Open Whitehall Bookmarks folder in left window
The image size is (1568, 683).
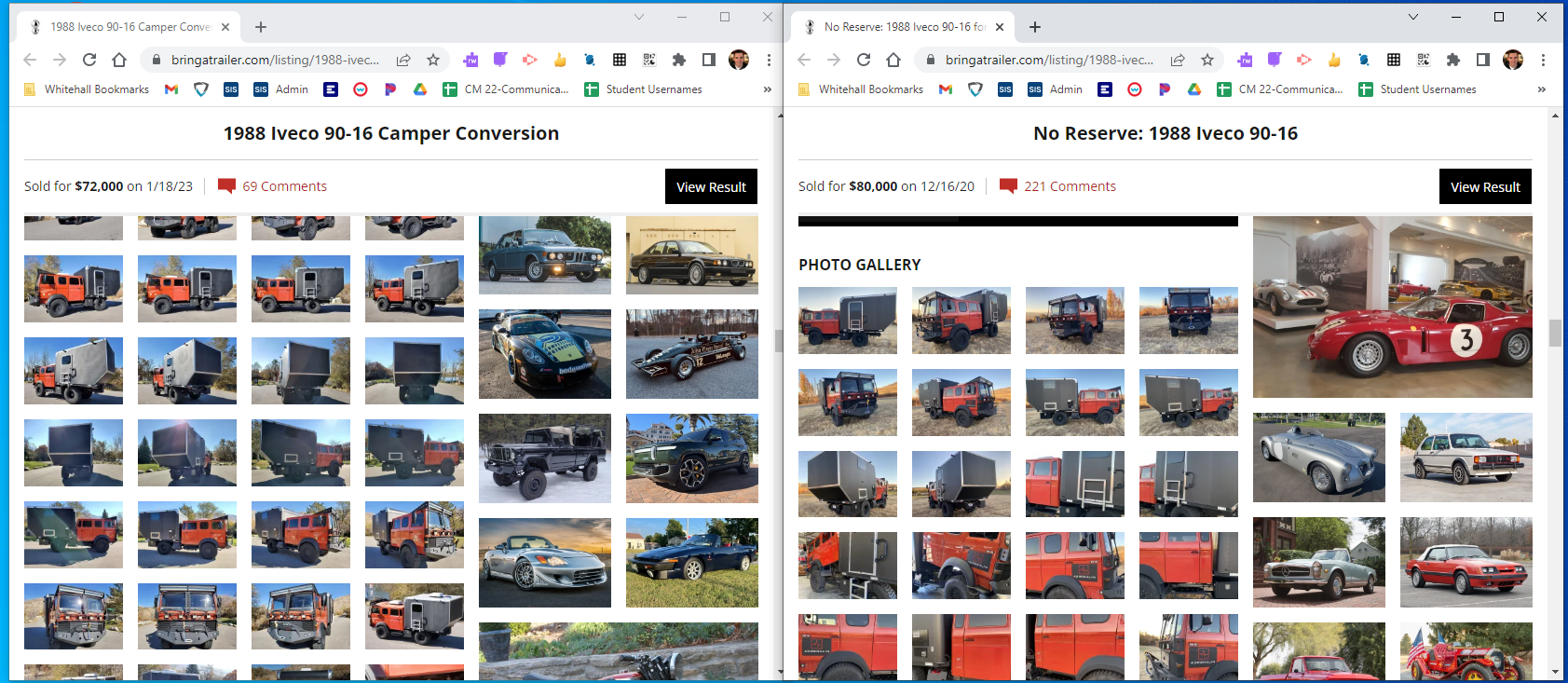(86, 89)
